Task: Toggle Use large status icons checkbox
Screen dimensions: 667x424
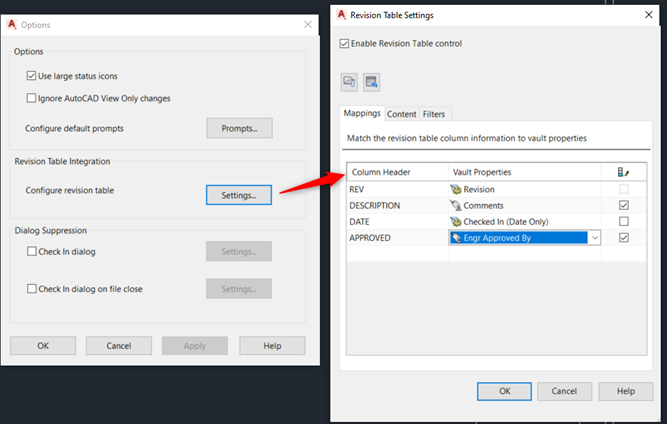Action: [x=31, y=76]
